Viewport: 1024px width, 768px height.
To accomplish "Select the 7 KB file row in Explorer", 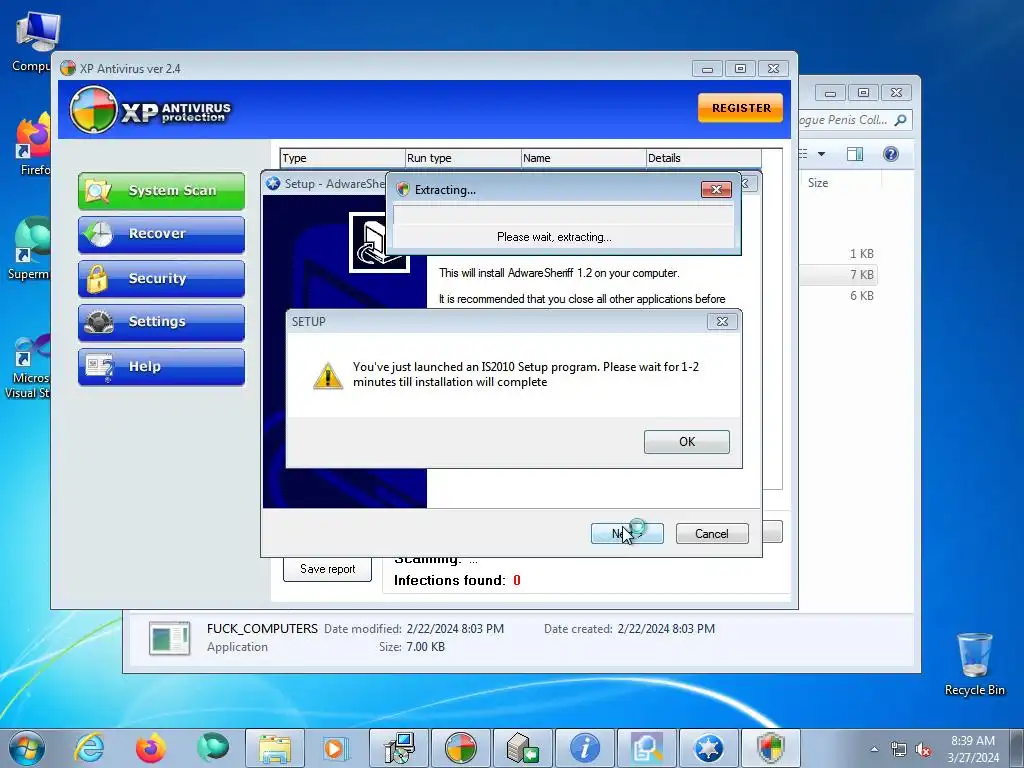I will click(x=839, y=275).
